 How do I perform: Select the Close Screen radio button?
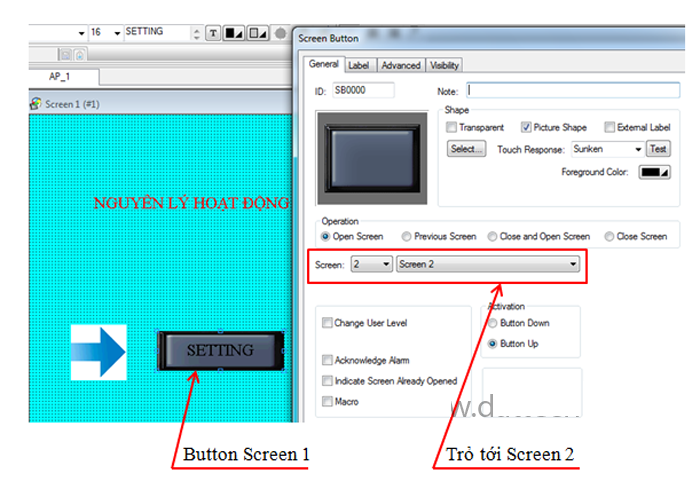coord(609,237)
